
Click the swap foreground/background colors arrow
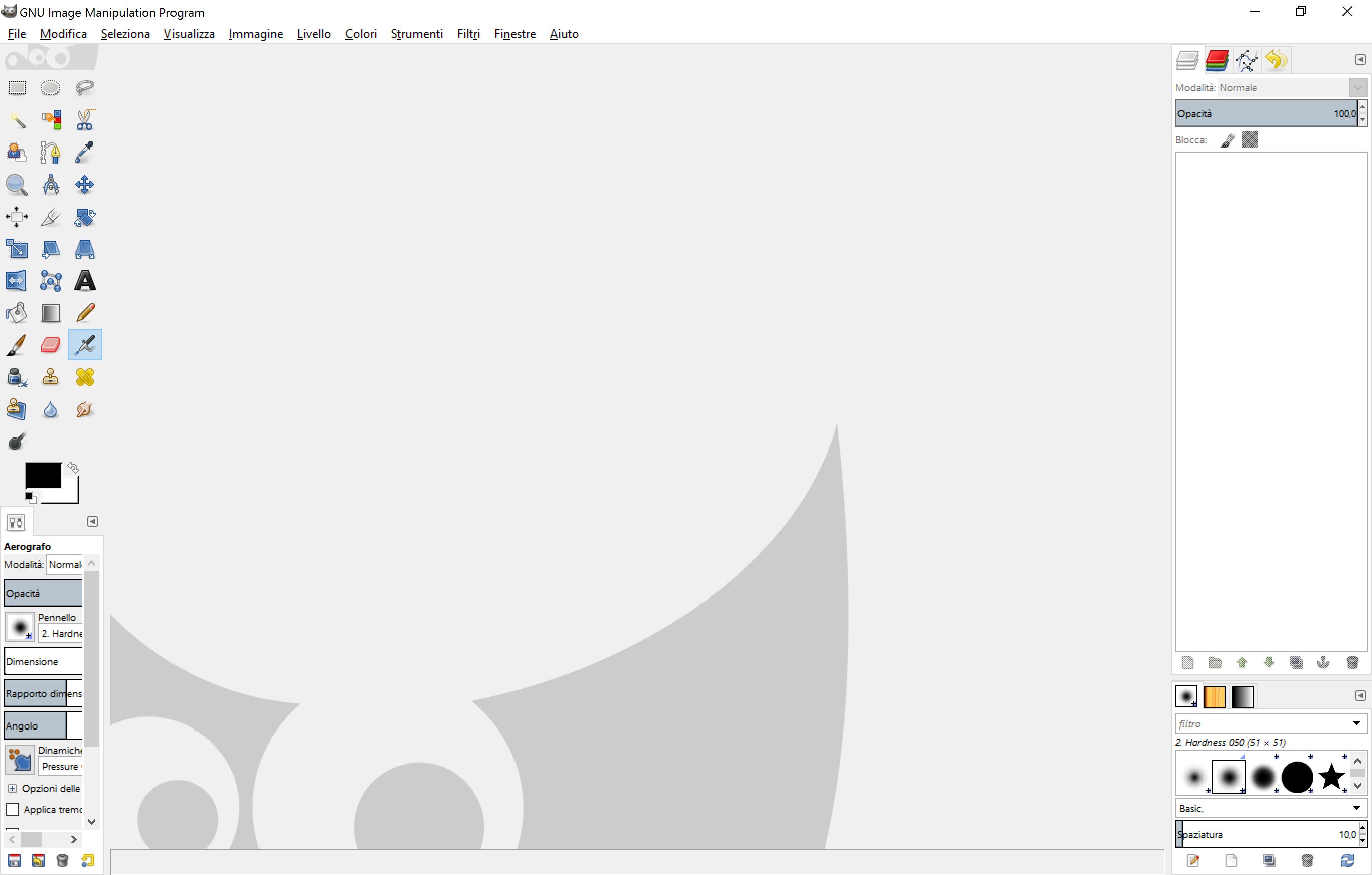[x=73, y=468]
